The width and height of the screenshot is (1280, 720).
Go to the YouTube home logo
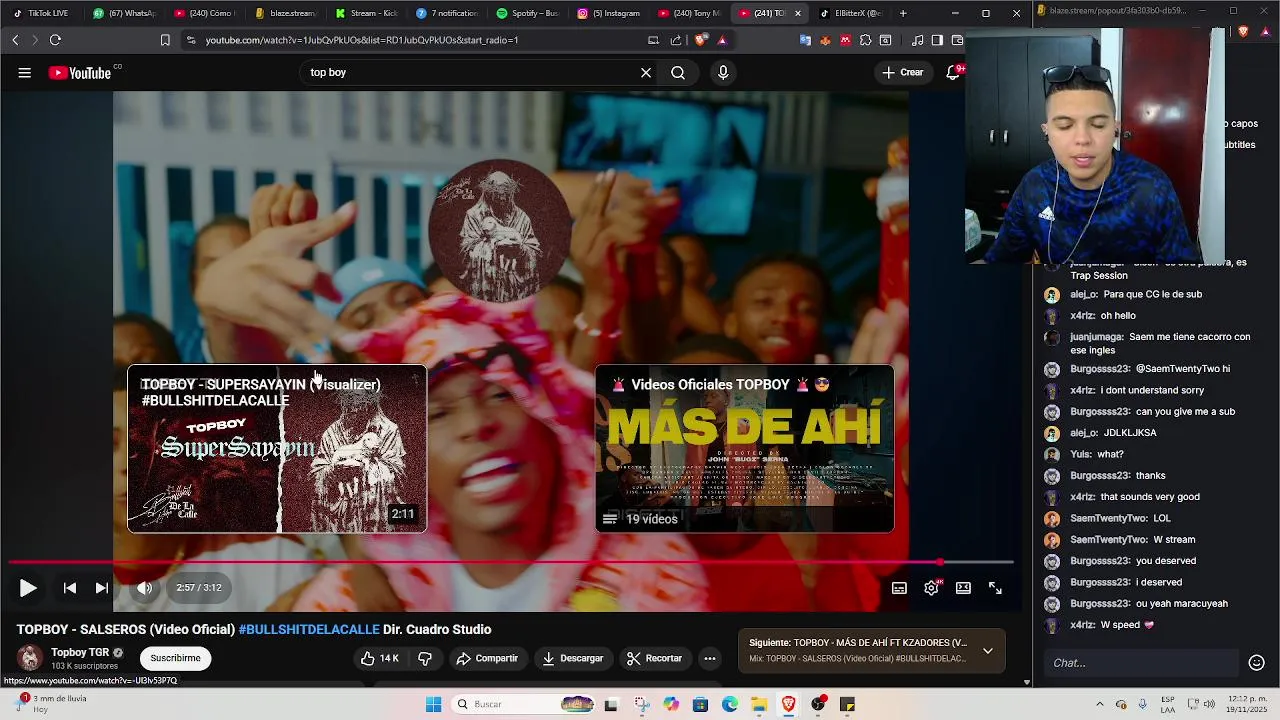click(x=80, y=72)
